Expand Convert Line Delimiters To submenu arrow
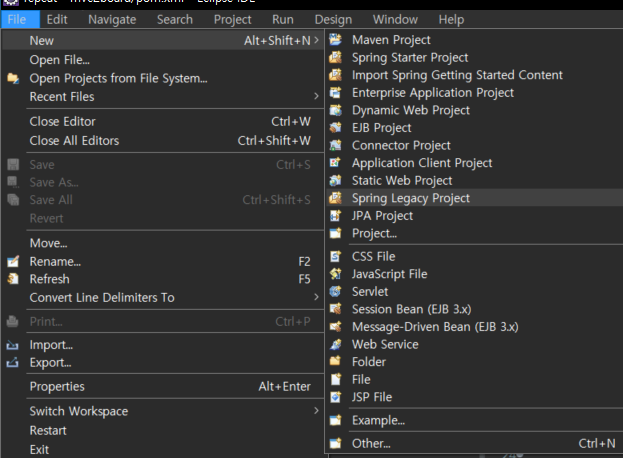 (316, 297)
